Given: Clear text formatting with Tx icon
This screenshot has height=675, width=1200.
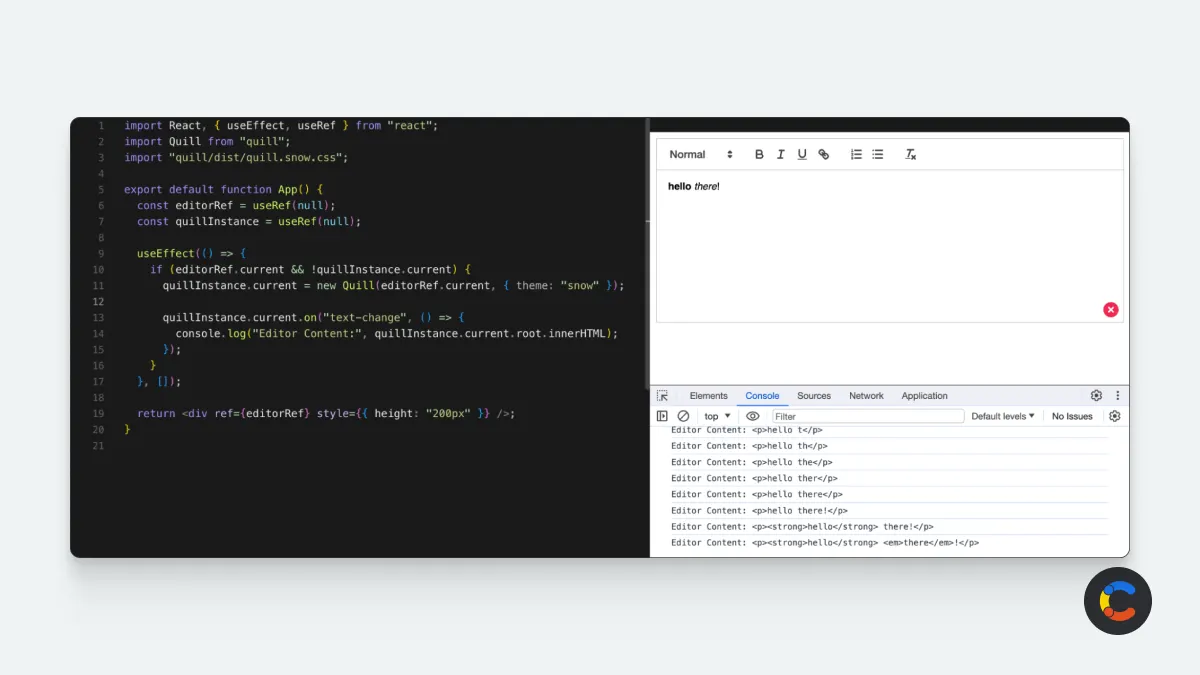Looking at the screenshot, I should click(x=911, y=154).
